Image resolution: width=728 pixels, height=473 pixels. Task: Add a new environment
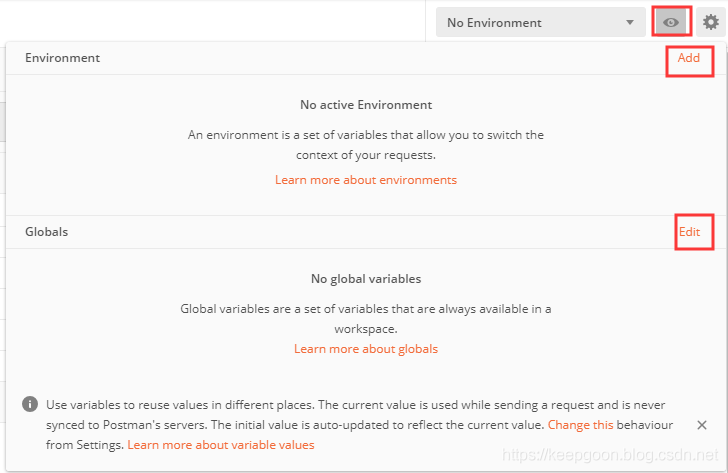click(689, 58)
